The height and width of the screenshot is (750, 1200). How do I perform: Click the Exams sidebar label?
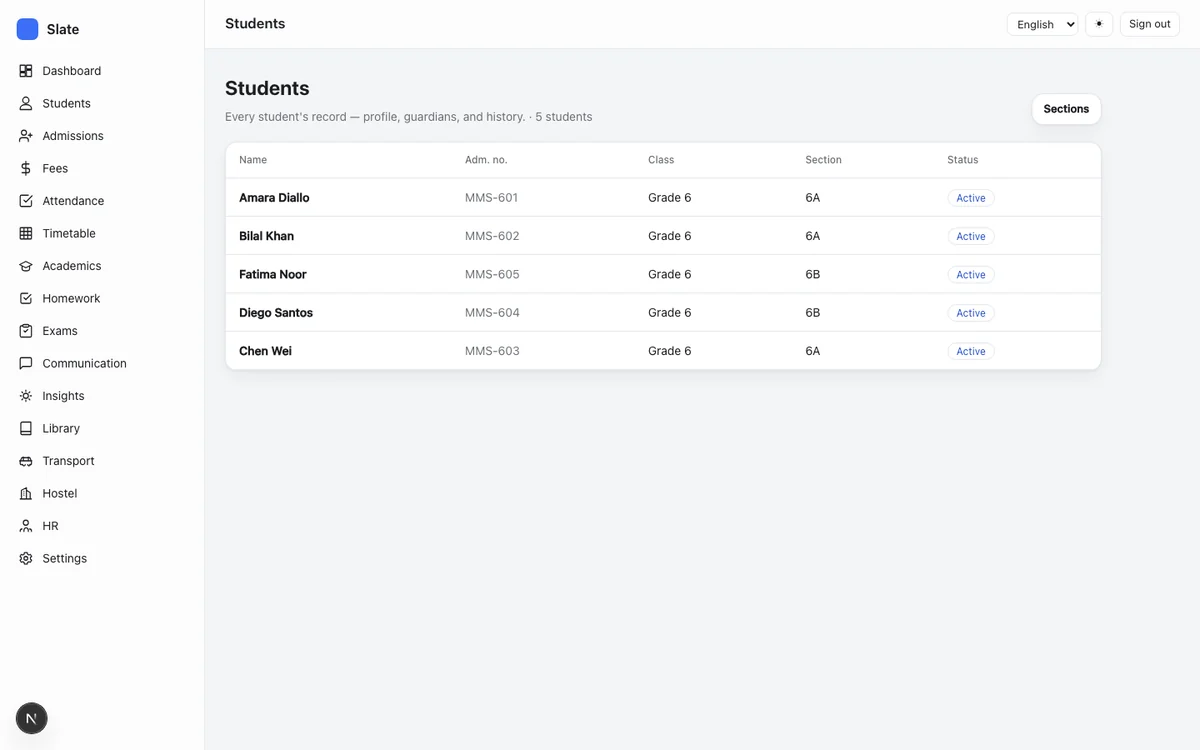pyautogui.click(x=60, y=331)
